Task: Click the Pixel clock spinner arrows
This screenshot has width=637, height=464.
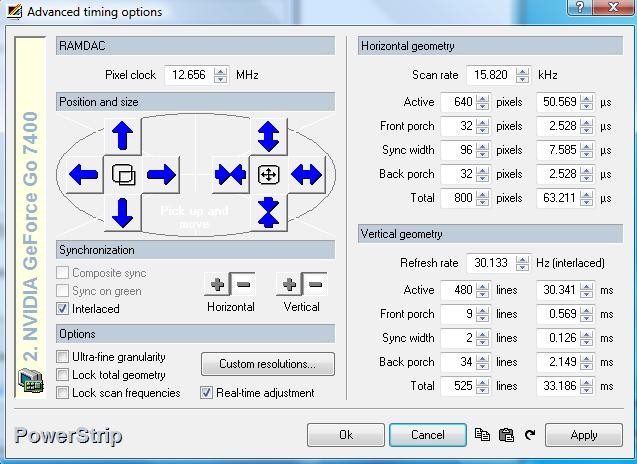Action: [x=220, y=75]
